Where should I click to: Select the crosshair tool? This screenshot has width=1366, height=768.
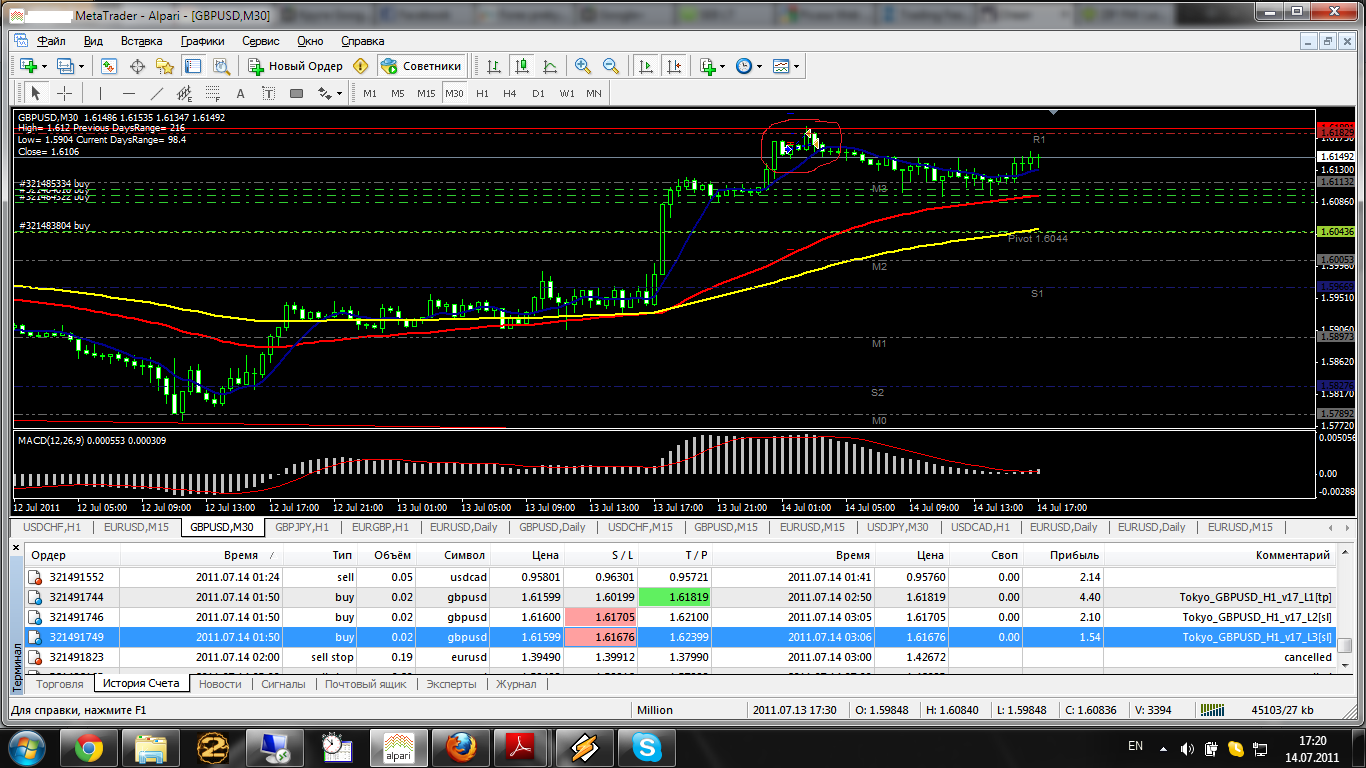coord(64,93)
